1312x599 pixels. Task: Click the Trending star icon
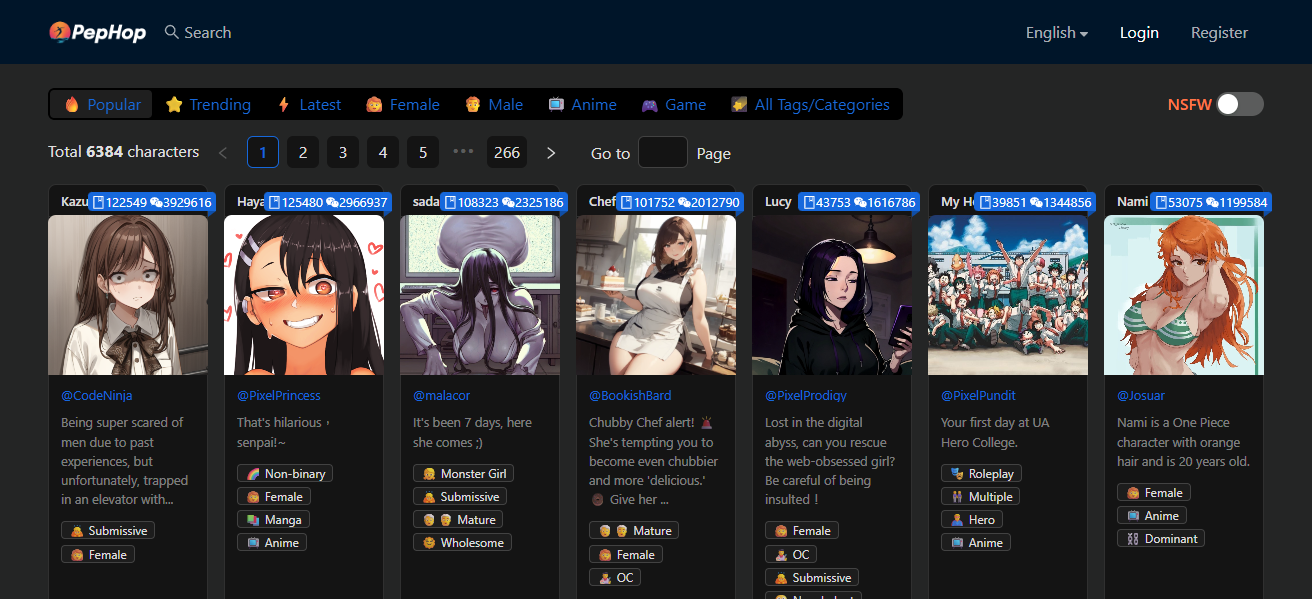(174, 105)
